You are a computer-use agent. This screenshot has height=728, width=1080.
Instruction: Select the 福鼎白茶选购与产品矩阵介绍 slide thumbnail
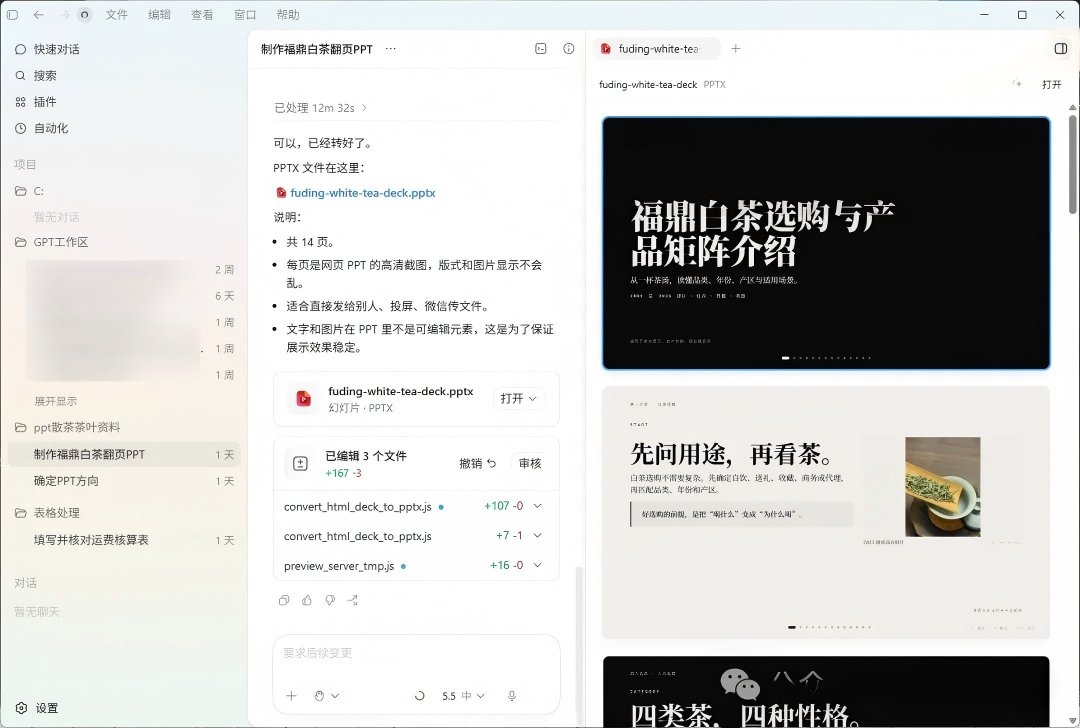point(826,243)
